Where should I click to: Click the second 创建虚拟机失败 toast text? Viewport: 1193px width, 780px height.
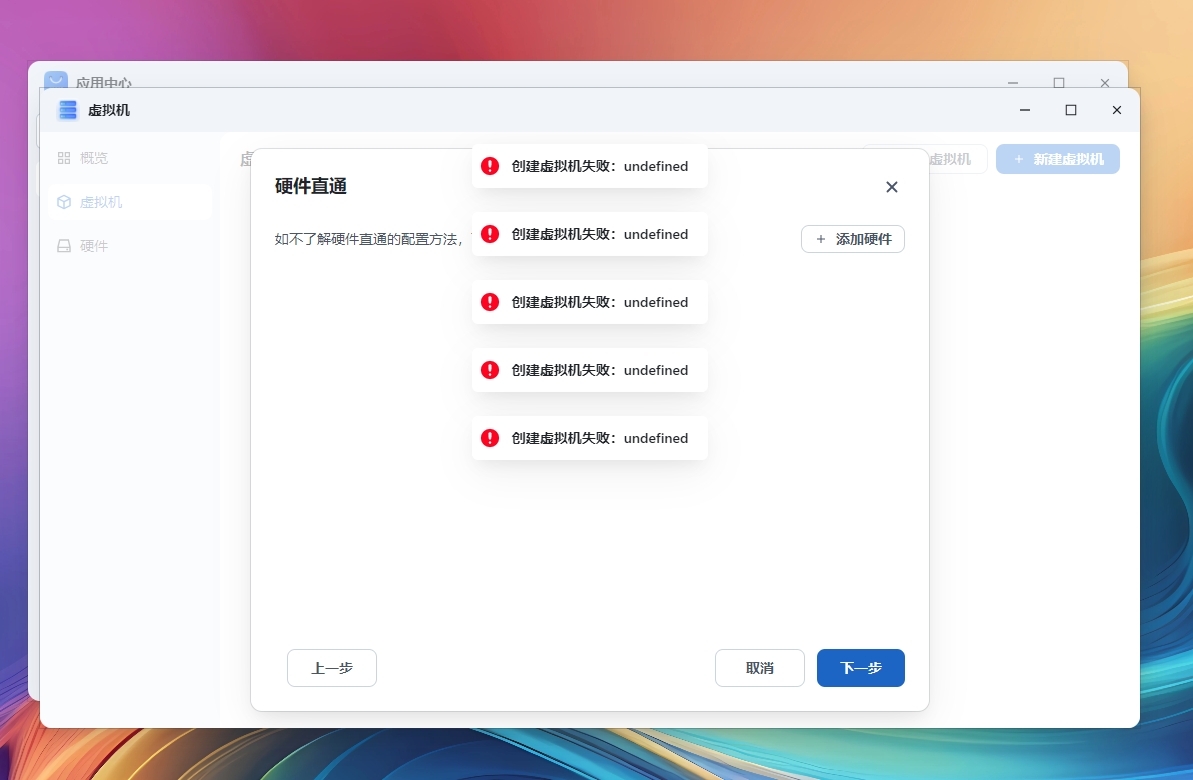599,234
